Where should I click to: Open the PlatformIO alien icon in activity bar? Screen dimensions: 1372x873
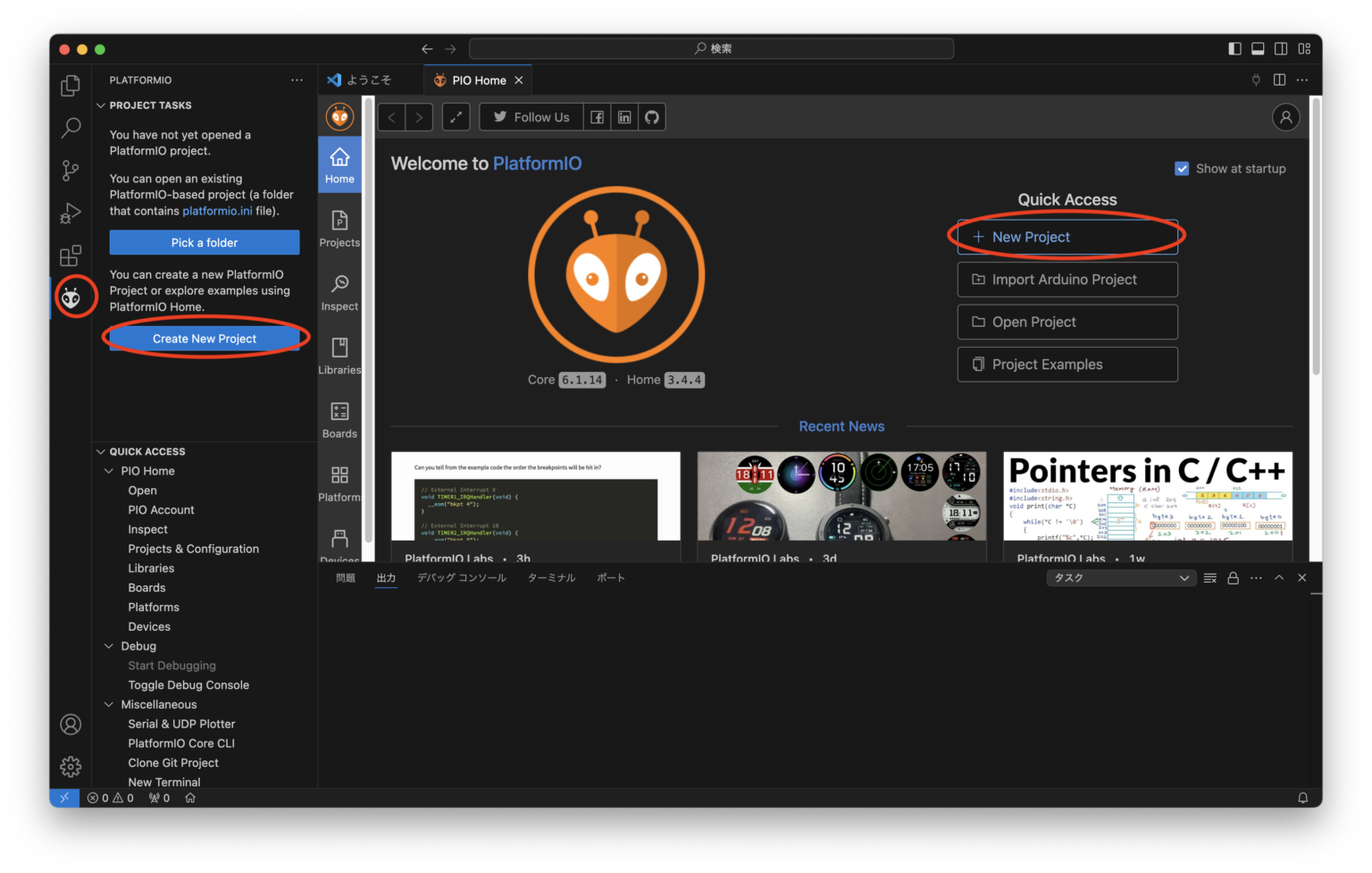point(71,297)
